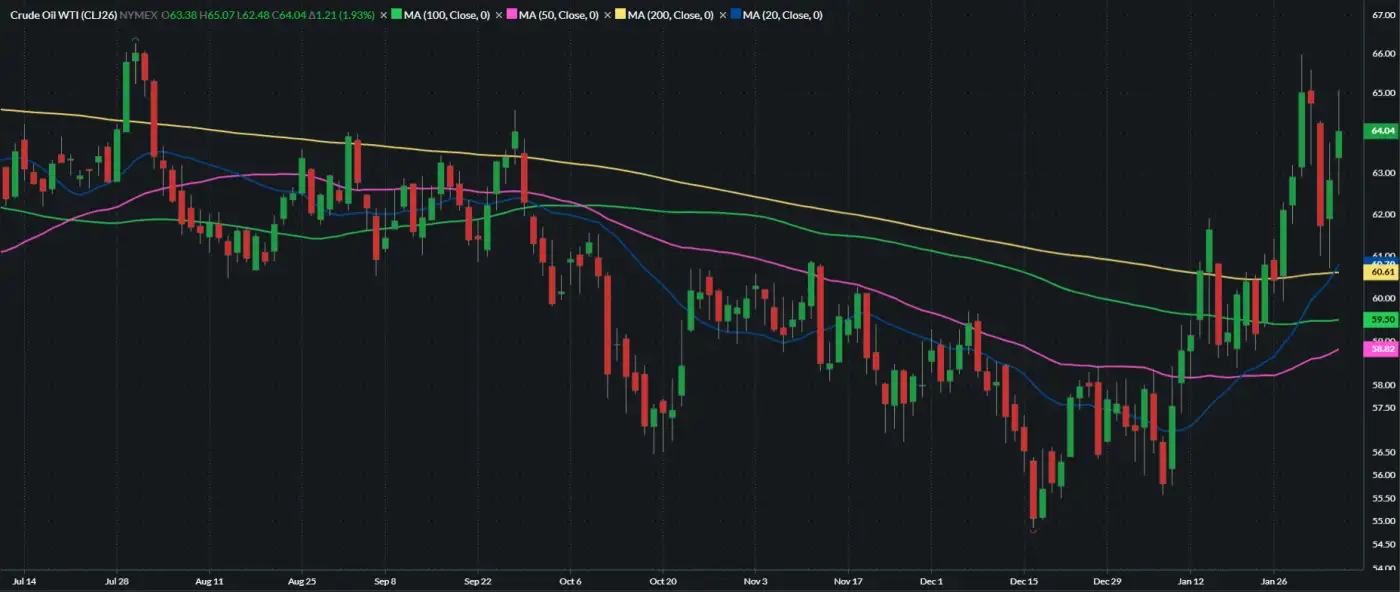
Task: Remove the MA (20, Close, 0) indicator via its X
Action: point(724,16)
